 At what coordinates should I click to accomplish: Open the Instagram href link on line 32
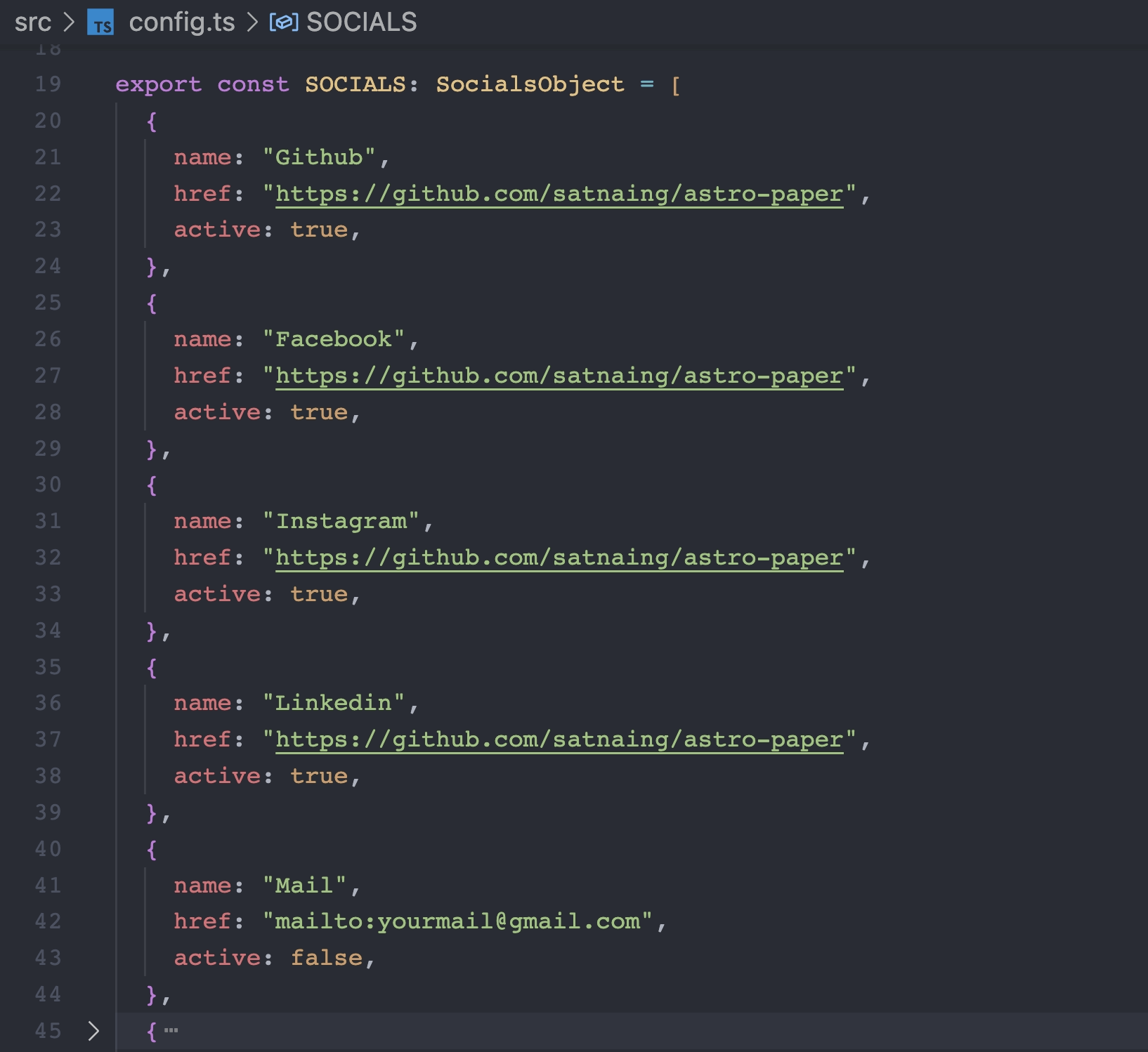[559, 558]
